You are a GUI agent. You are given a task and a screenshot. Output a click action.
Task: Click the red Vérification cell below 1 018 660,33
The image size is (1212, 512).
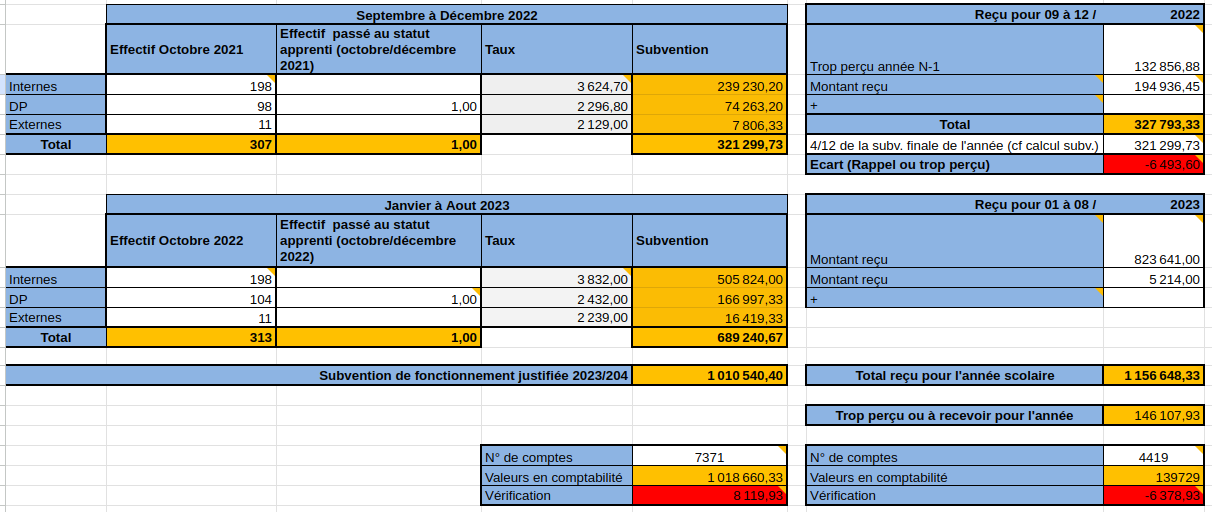pyautogui.click(x=710, y=495)
